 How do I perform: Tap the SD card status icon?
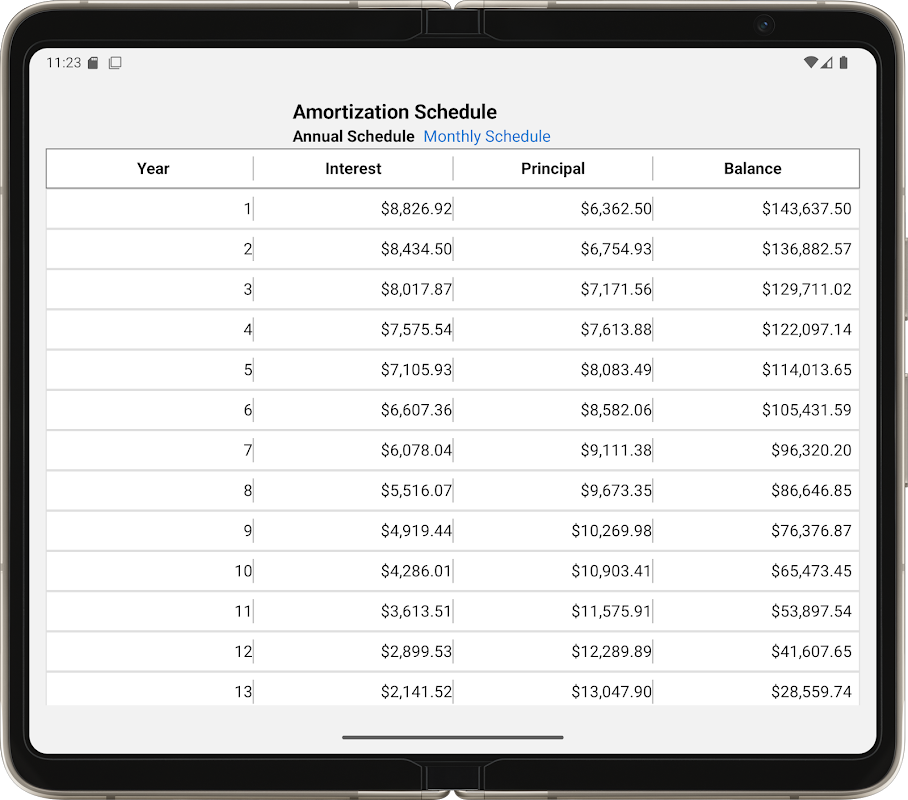pyautogui.click(x=93, y=63)
